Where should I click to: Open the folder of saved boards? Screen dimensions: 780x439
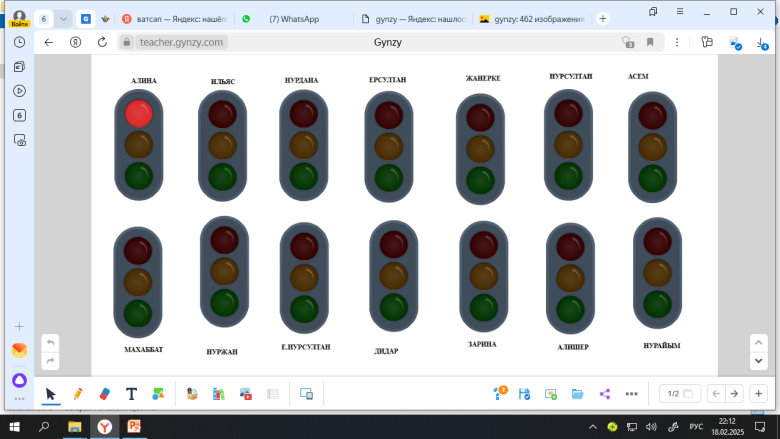click(578, 394)
